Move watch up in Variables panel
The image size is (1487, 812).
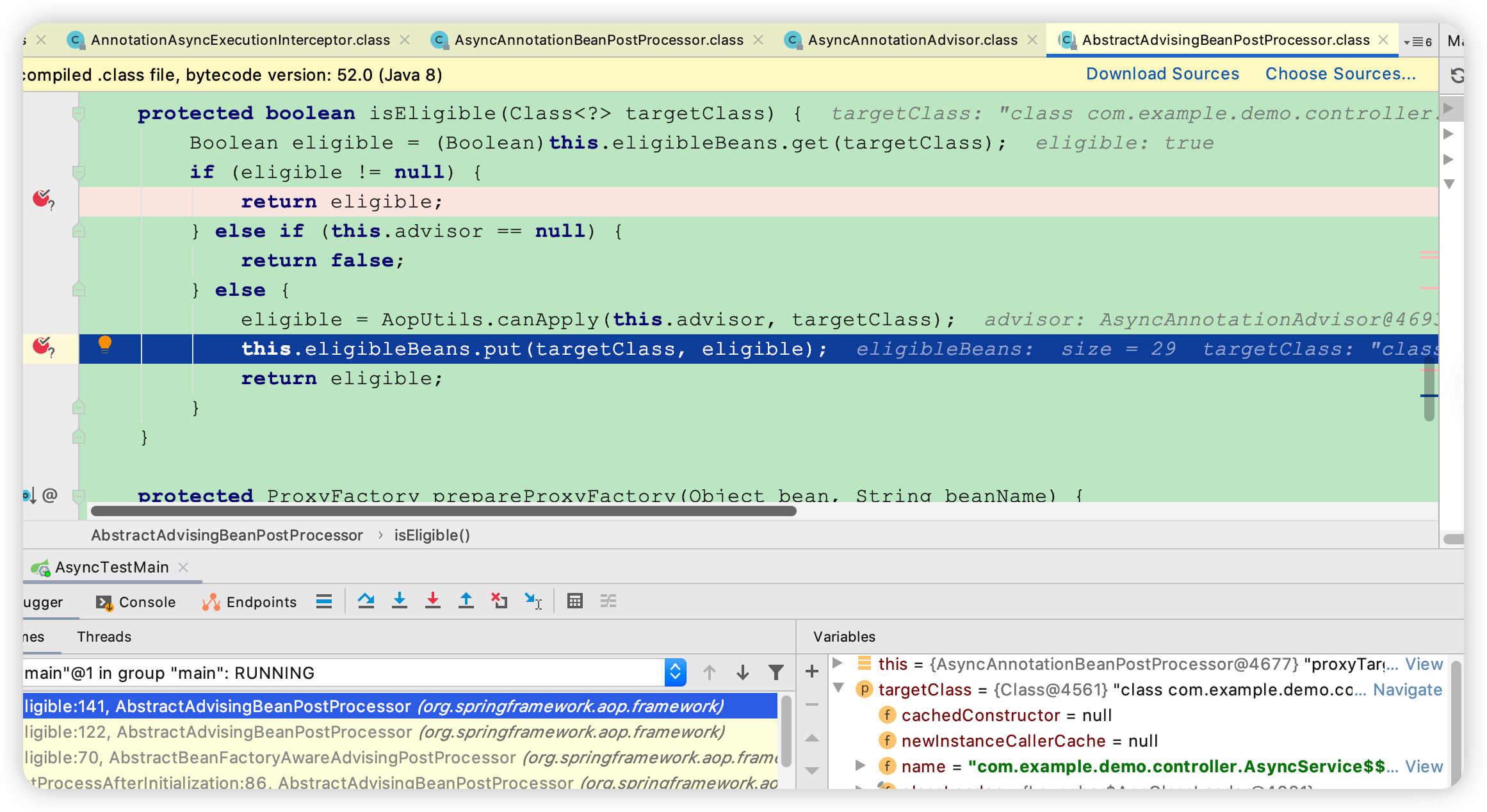[x=812, y=738]
